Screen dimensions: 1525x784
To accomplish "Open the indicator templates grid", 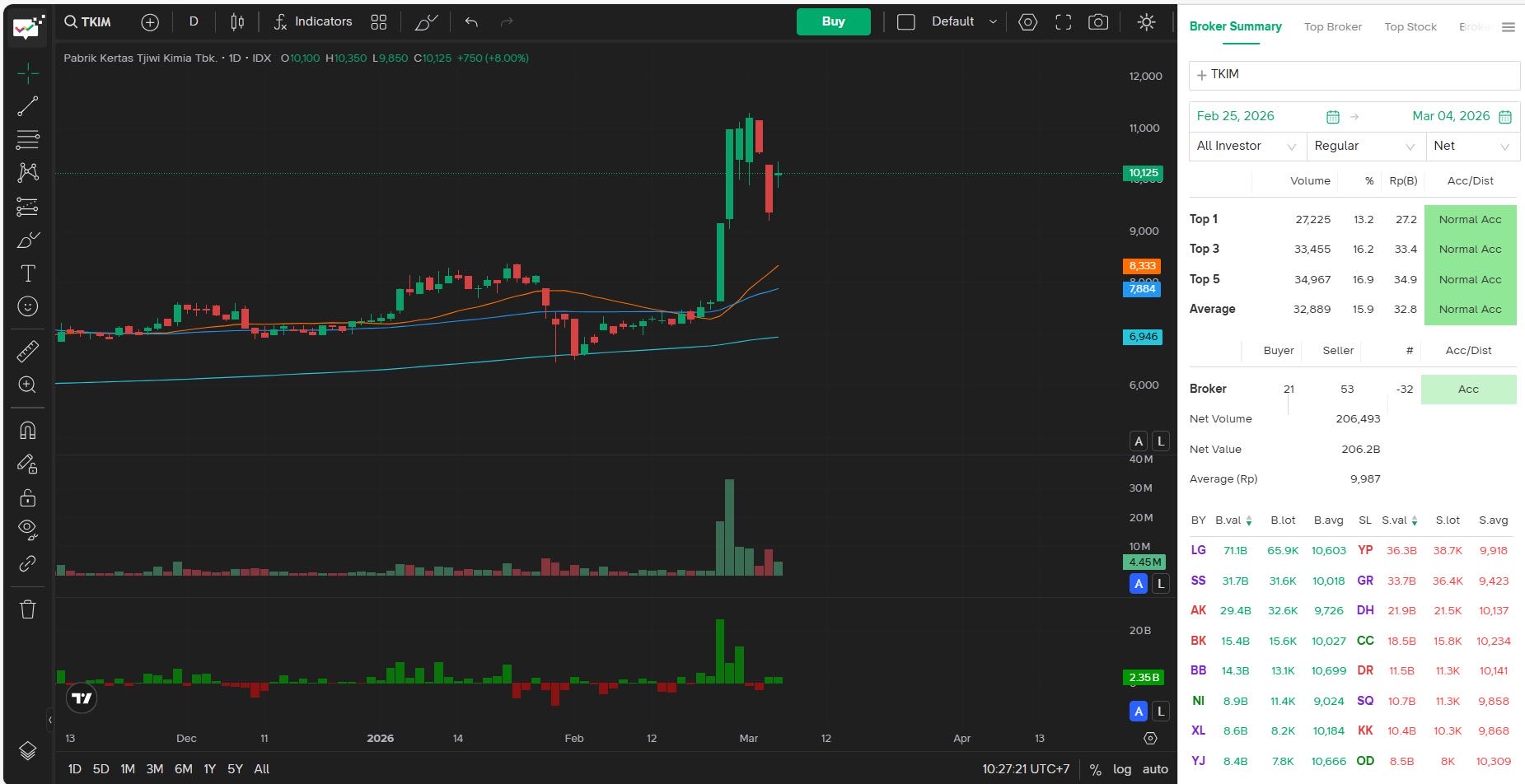I will [379, 22].
